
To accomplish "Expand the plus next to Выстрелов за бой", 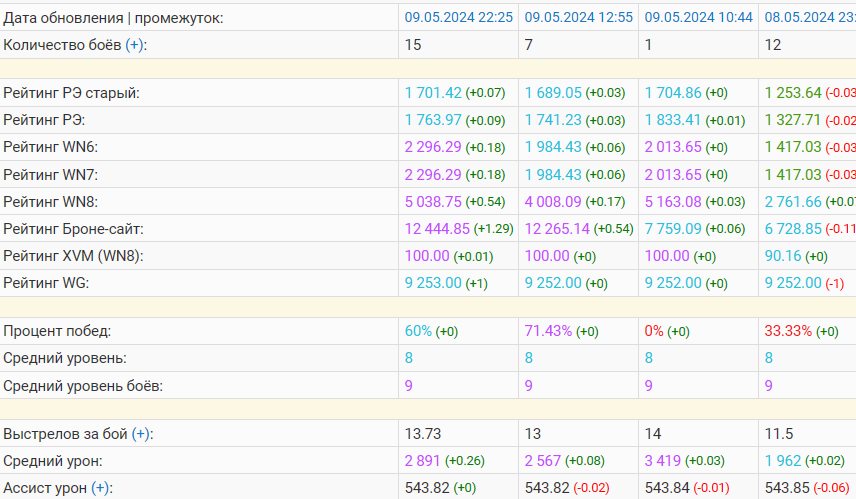I will tap(142, 434).
